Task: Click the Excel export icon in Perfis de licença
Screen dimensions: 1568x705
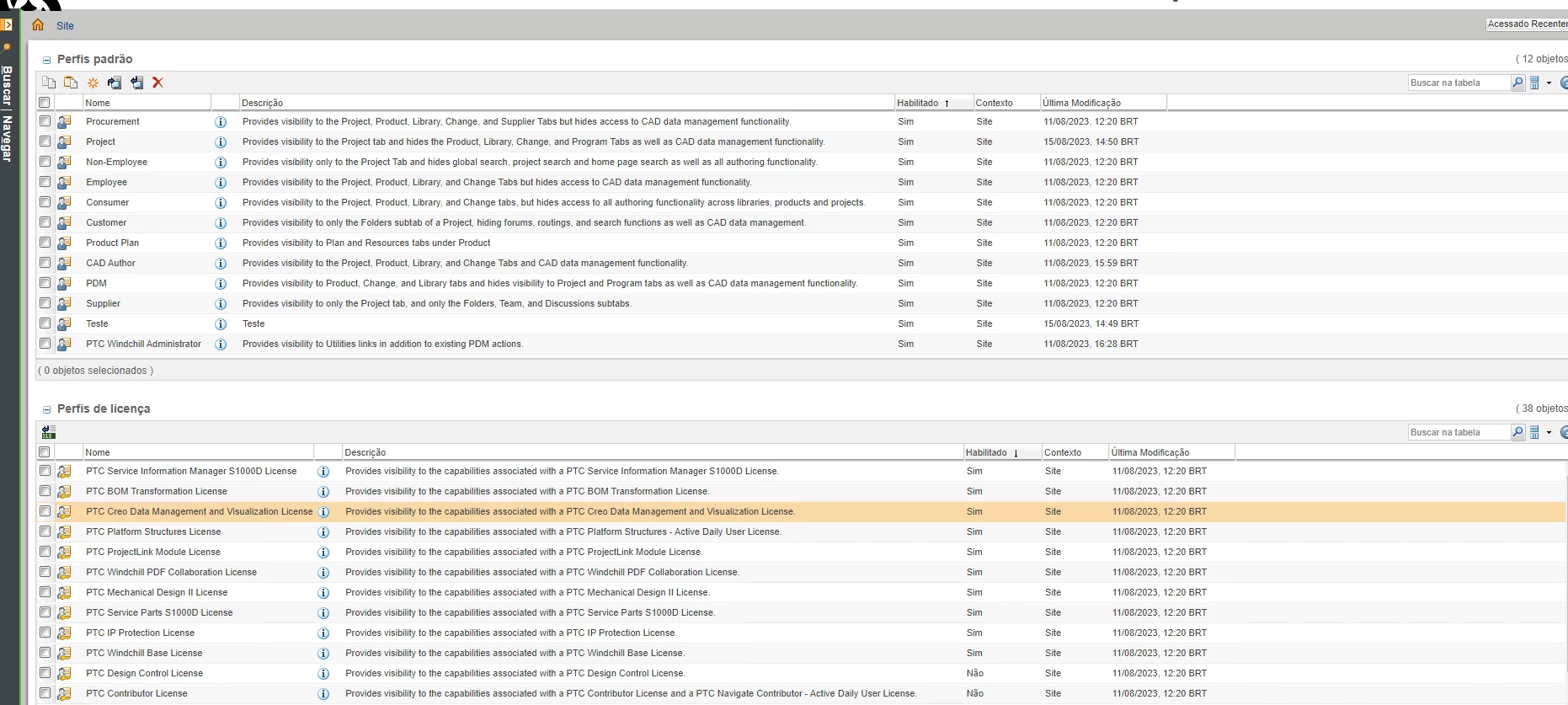Action: point(49,432)
